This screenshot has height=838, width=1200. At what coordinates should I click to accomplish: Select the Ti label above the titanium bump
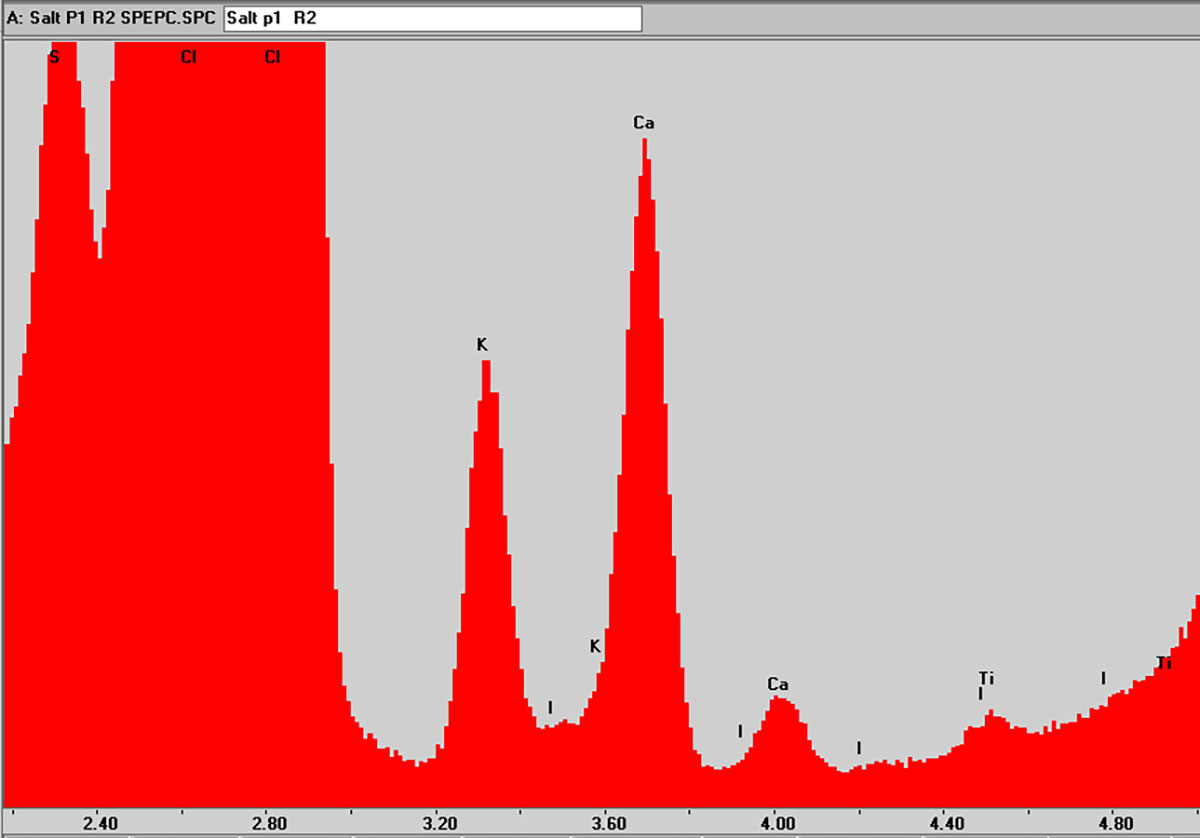pos(985,676)
